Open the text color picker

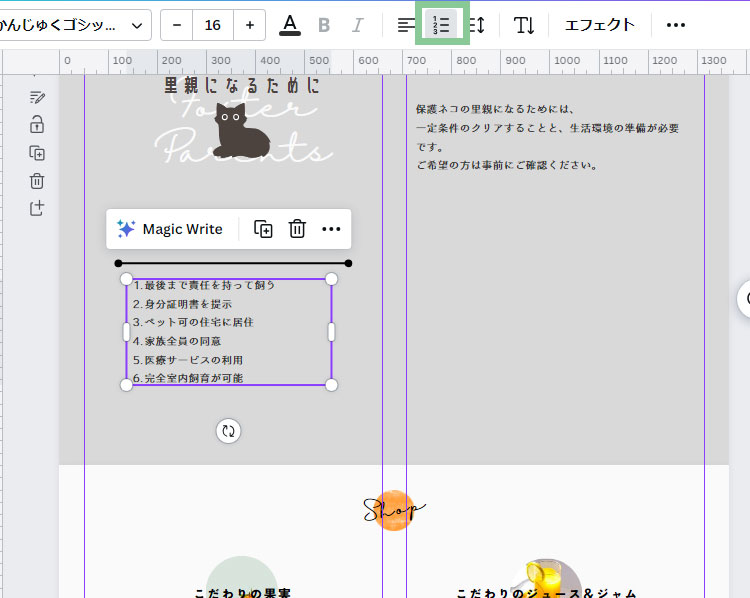coord(290,25)
